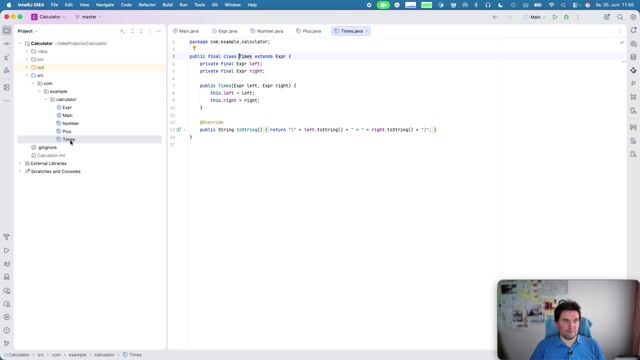Close the Times.java tab

367,31
